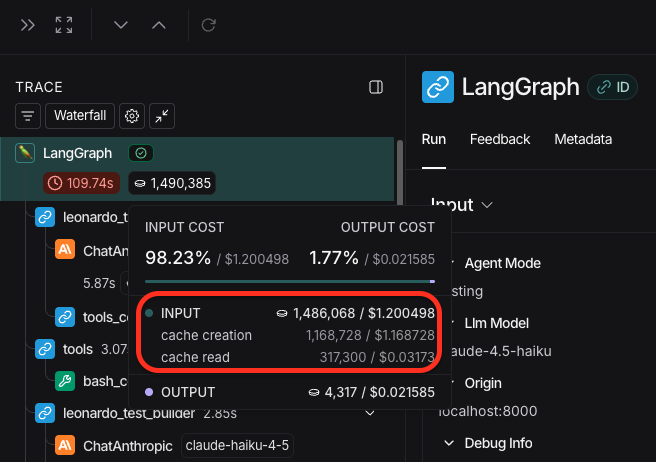Viewport: 656px width, 462px height.
Task: Open the trace filter icon
Action: point(28,116)
